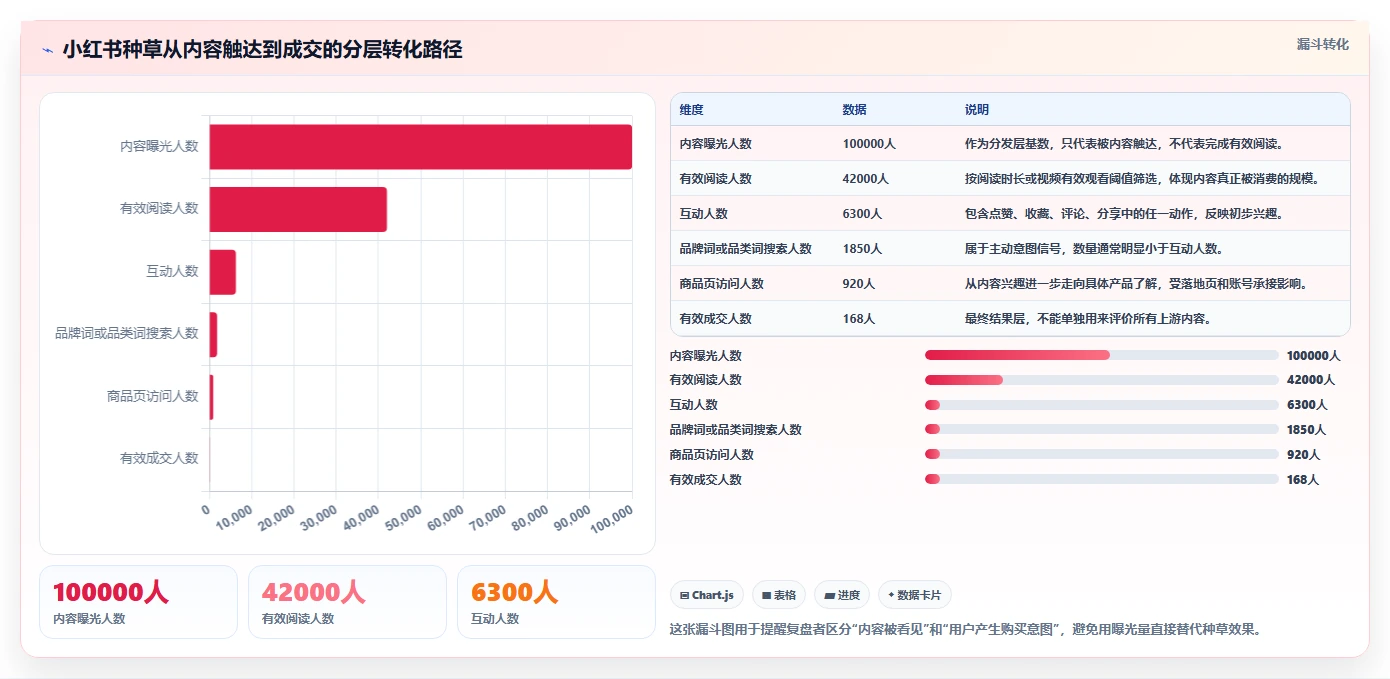Select the 进度 chip

pyautogui.click(x=842, y=595)
